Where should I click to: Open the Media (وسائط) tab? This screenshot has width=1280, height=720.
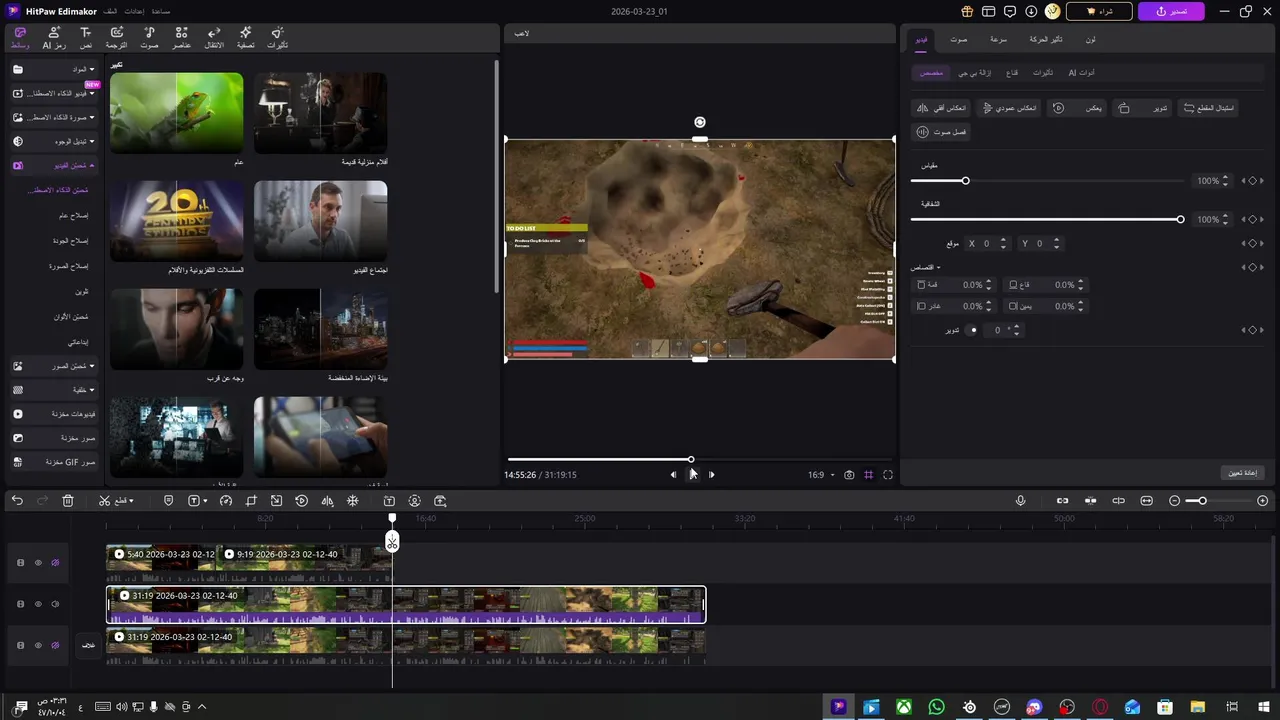pyautogui.click(x=20, y=38)
